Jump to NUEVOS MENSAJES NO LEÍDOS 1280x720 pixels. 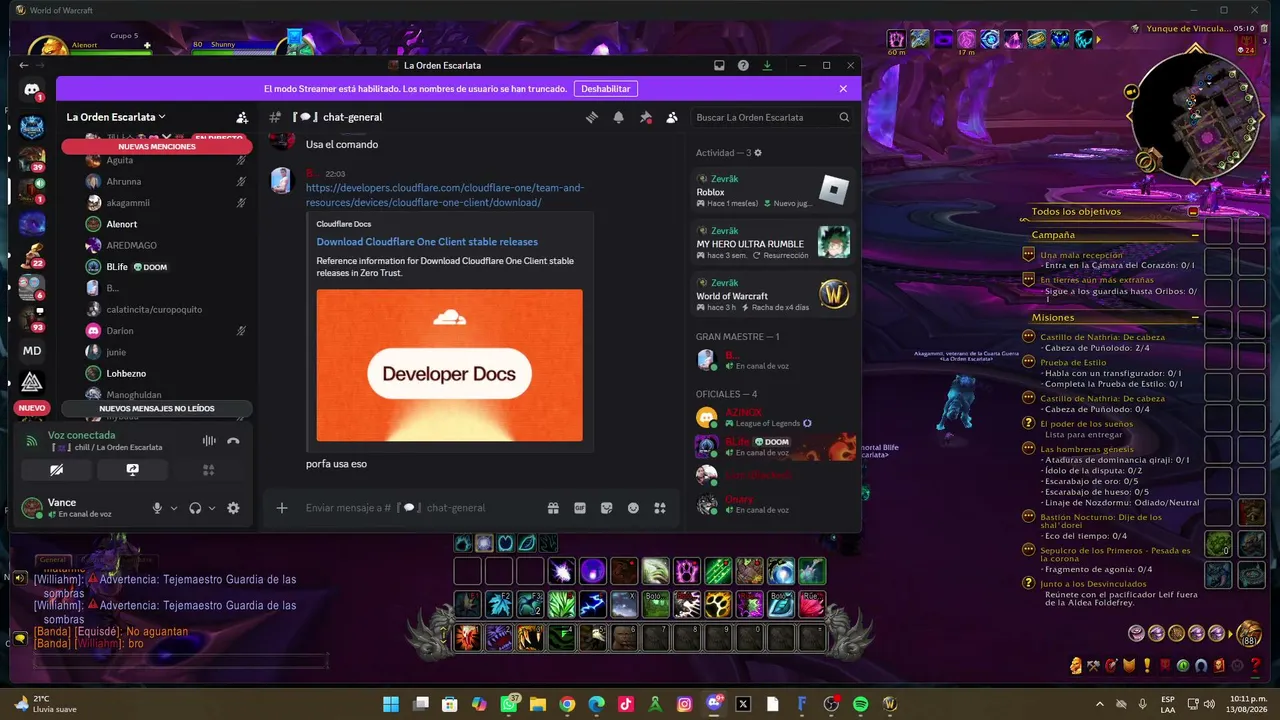(157, 408)
